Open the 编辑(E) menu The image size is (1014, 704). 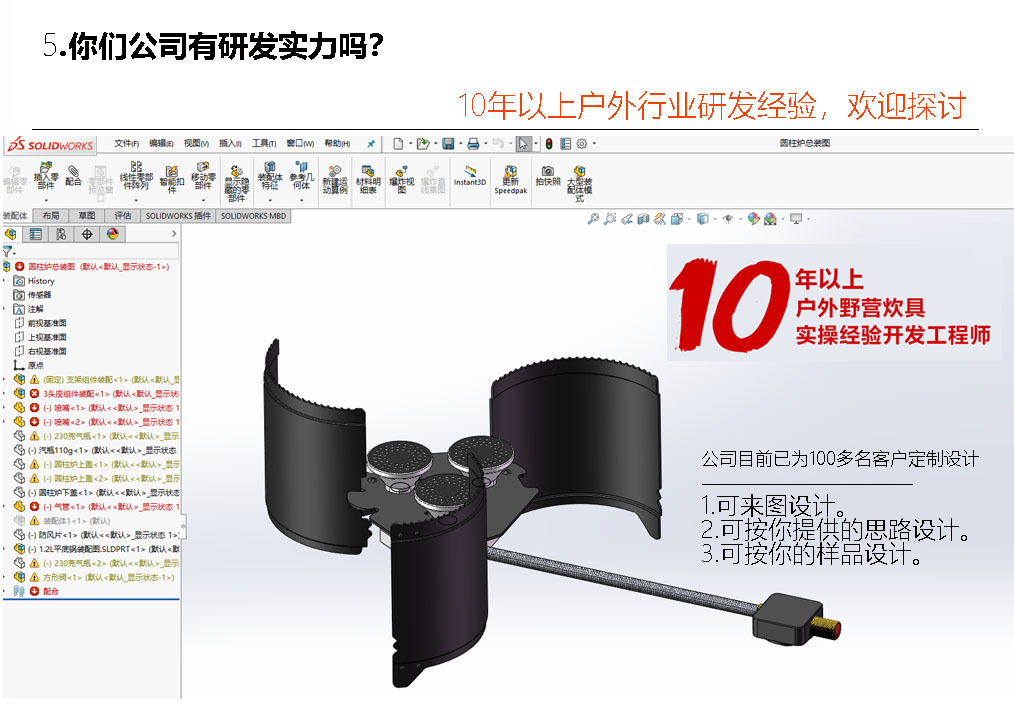[161, 144]
